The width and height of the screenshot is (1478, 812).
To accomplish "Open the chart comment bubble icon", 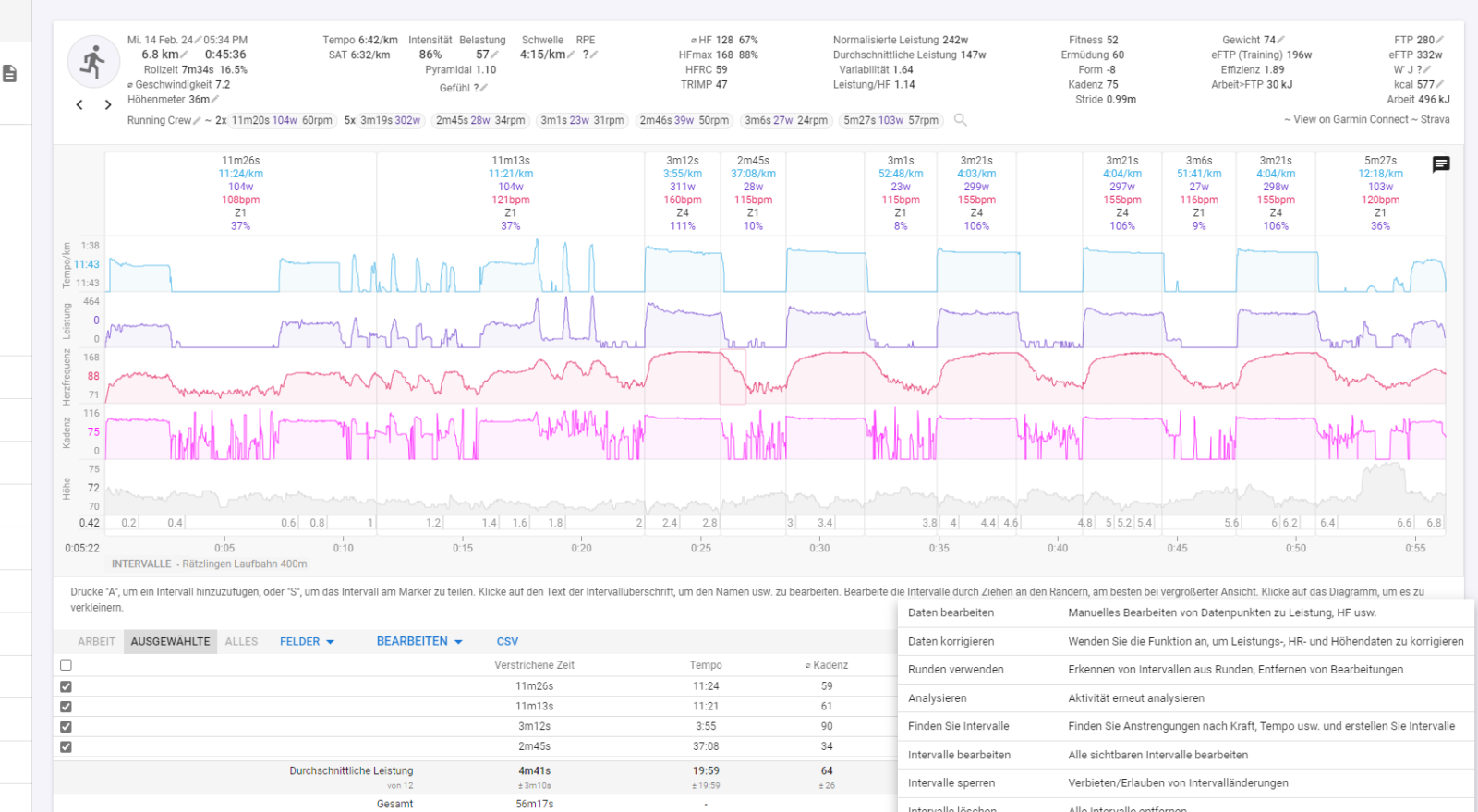I will [1441, 164].
